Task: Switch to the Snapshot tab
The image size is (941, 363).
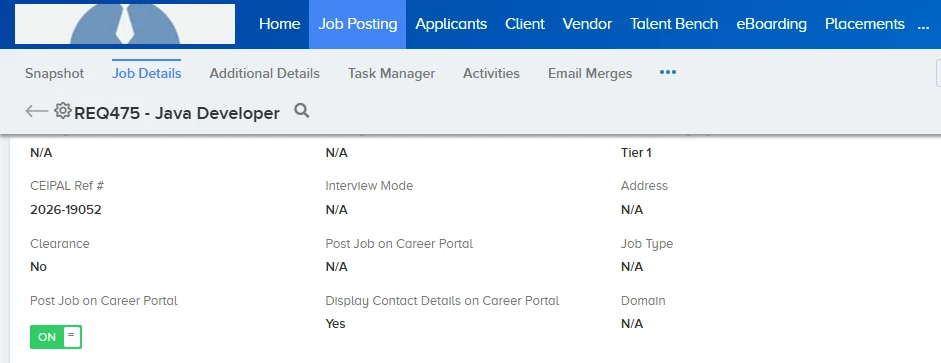Action: [55, 73]
